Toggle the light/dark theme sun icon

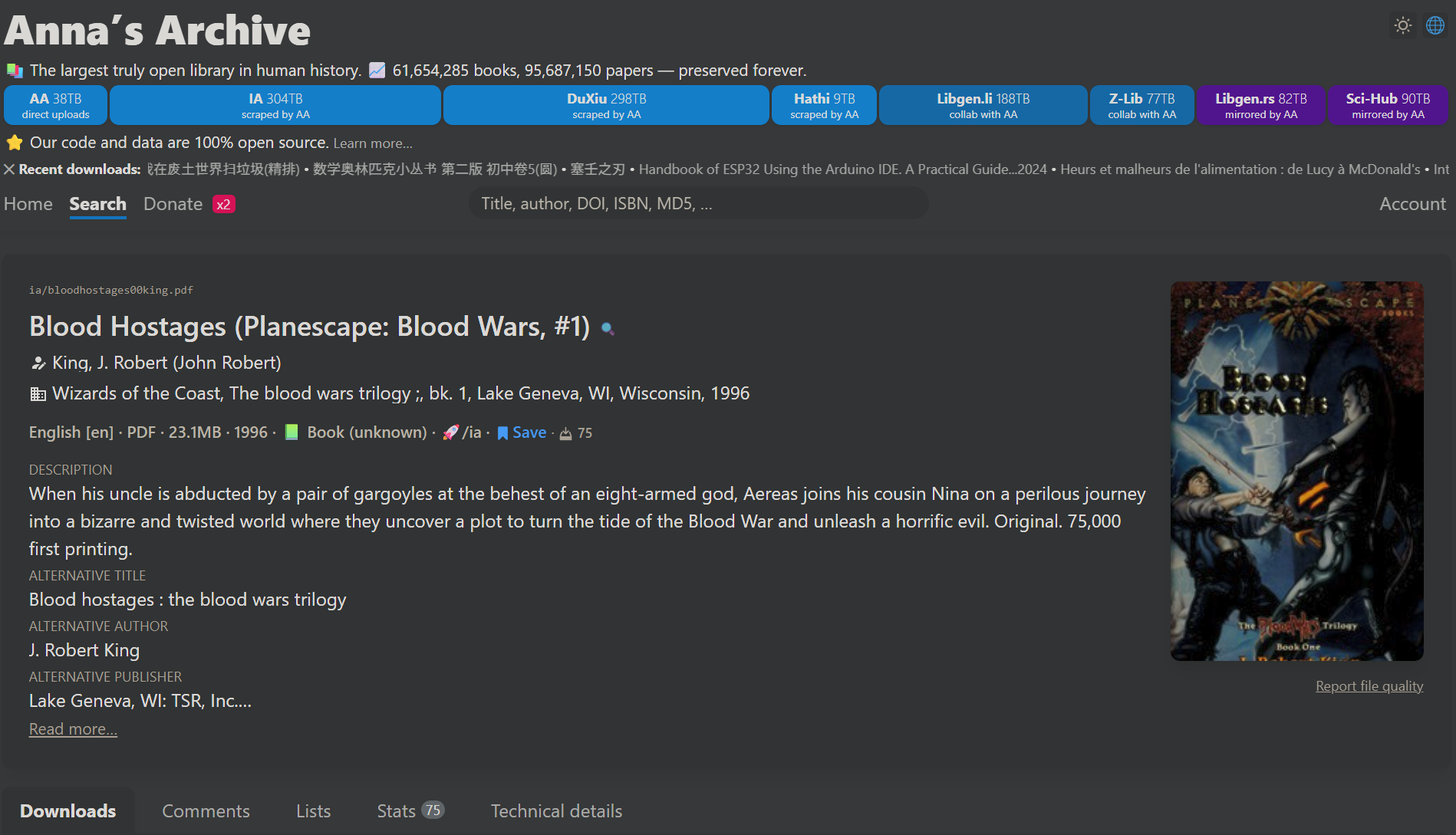(1403, 25)
